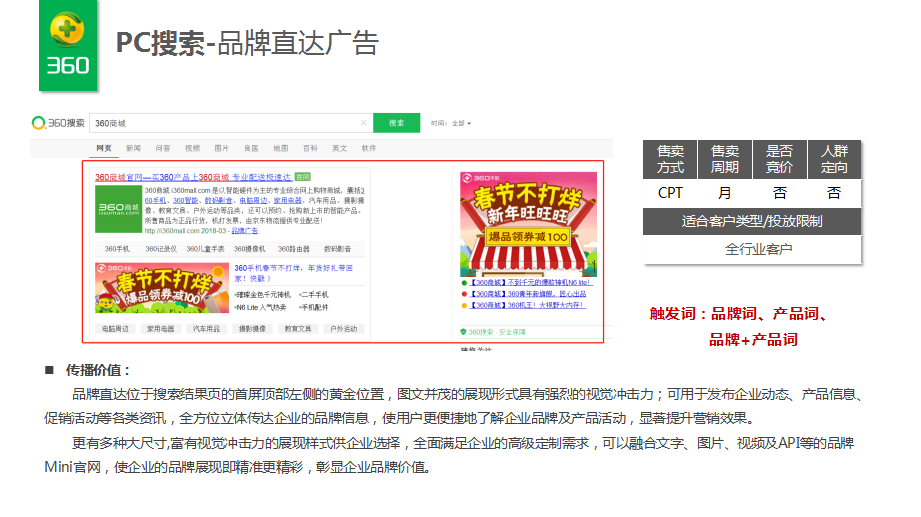The image size is (921, 517).
Task: Click the 摄影摄像 category button
Action: 252,328
